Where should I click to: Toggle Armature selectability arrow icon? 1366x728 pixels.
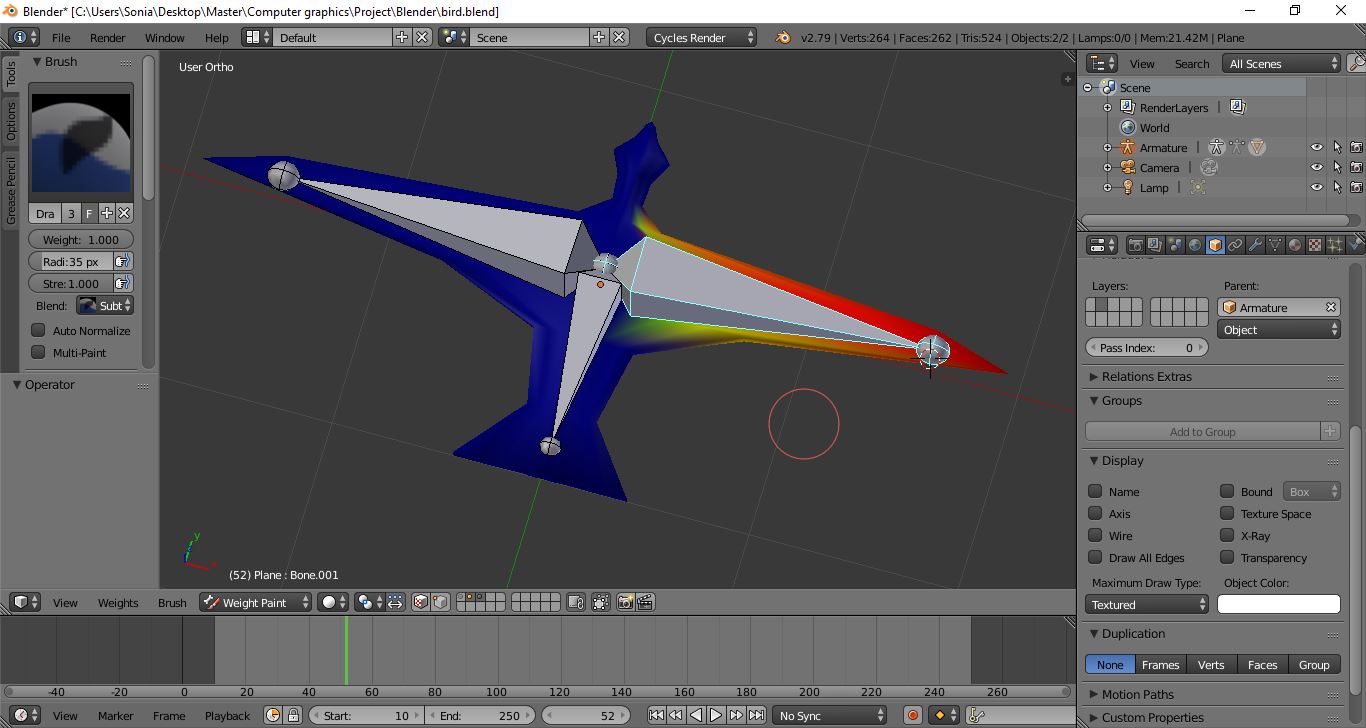tap(1337, 147)
